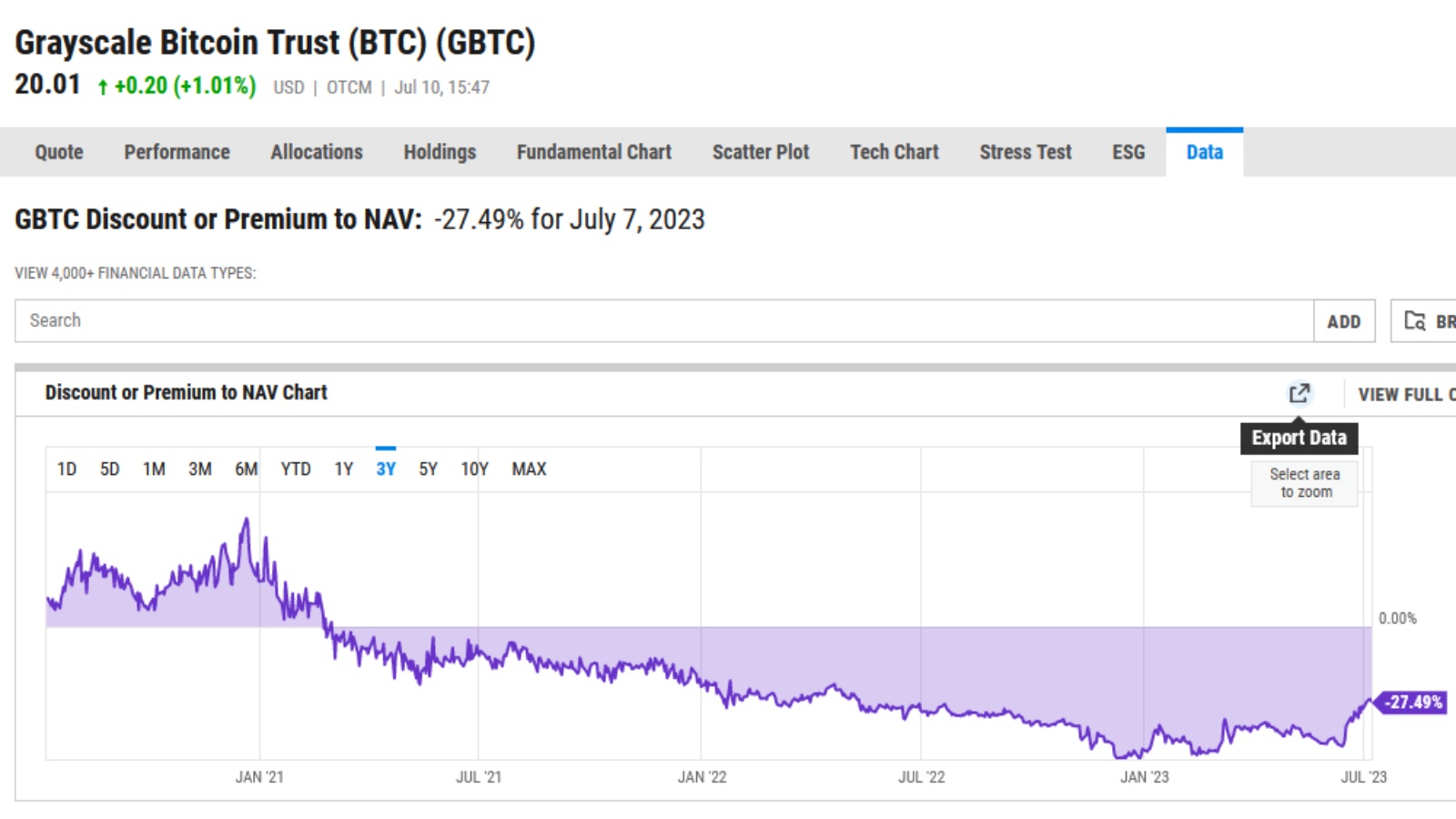Click the JAN '22 axis label
The height and width of the screenshot is (819, 1456).
[x=702, y=777]
